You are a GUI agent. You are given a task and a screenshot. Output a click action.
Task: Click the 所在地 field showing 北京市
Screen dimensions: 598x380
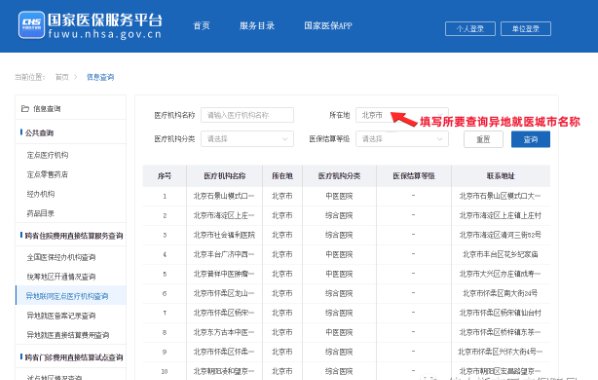[402, 115]
